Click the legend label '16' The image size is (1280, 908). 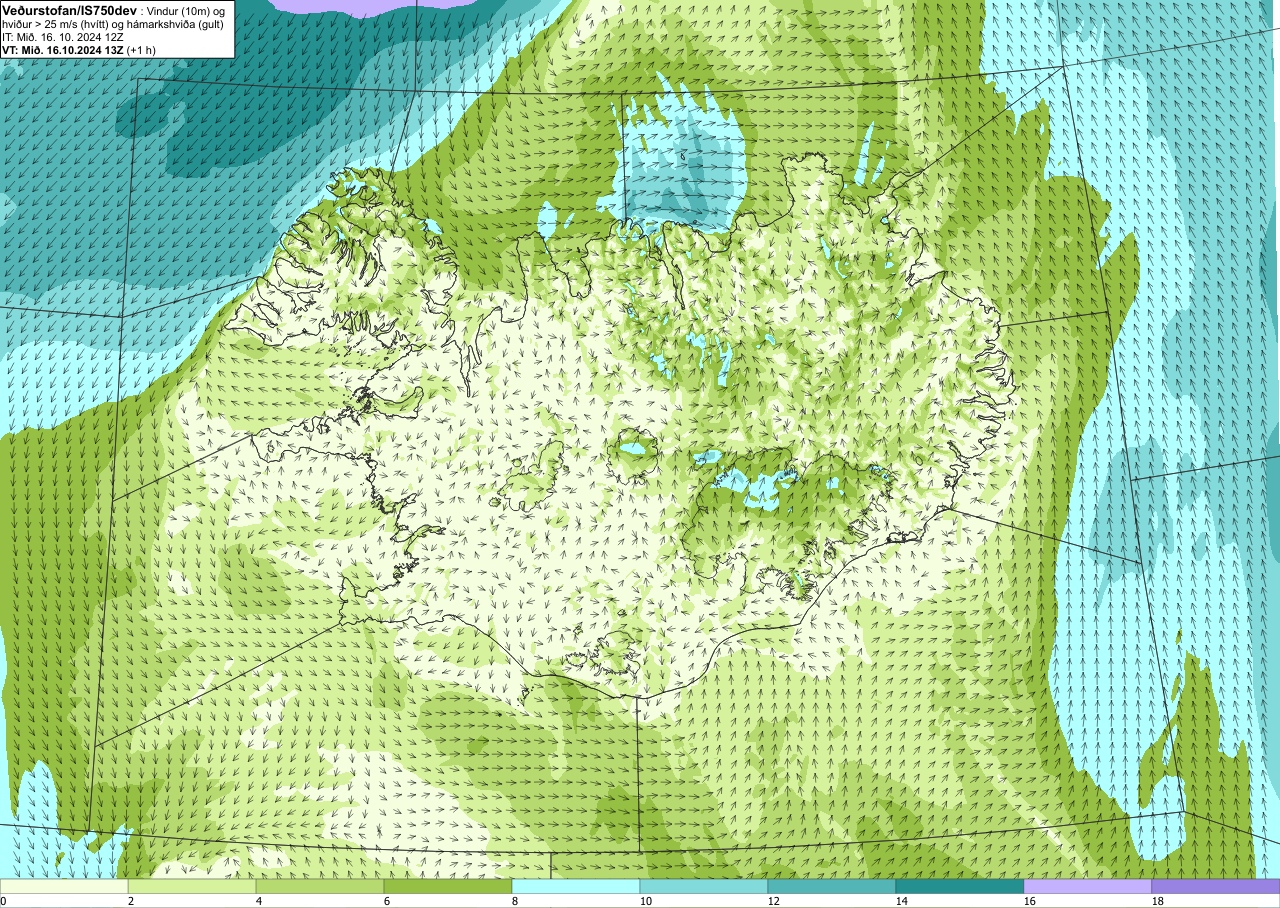tap(1030, 901)
